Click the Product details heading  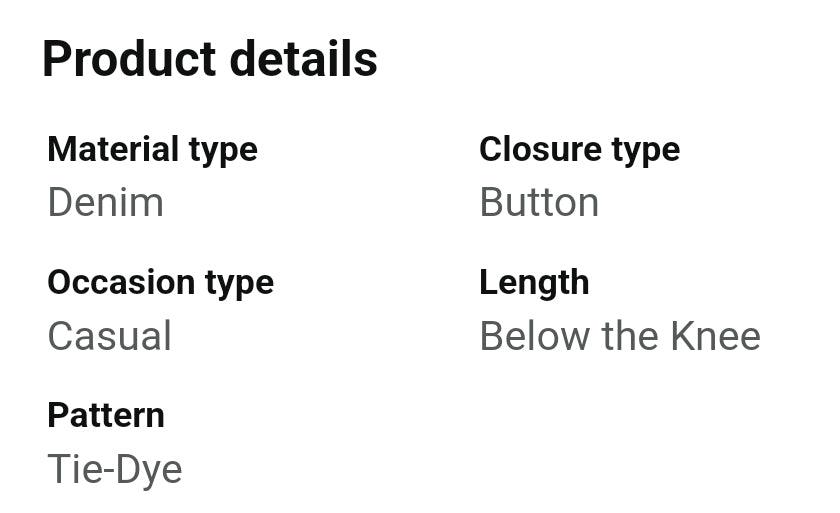pos(210,60)
